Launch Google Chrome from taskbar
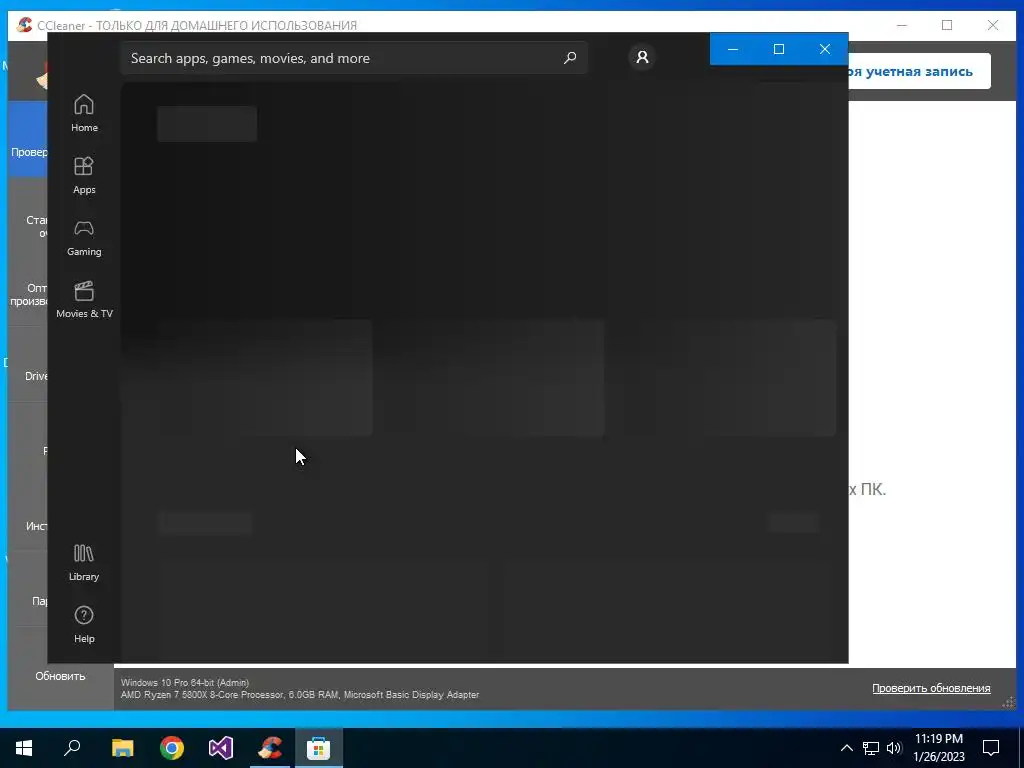 (x=172, y=748)
